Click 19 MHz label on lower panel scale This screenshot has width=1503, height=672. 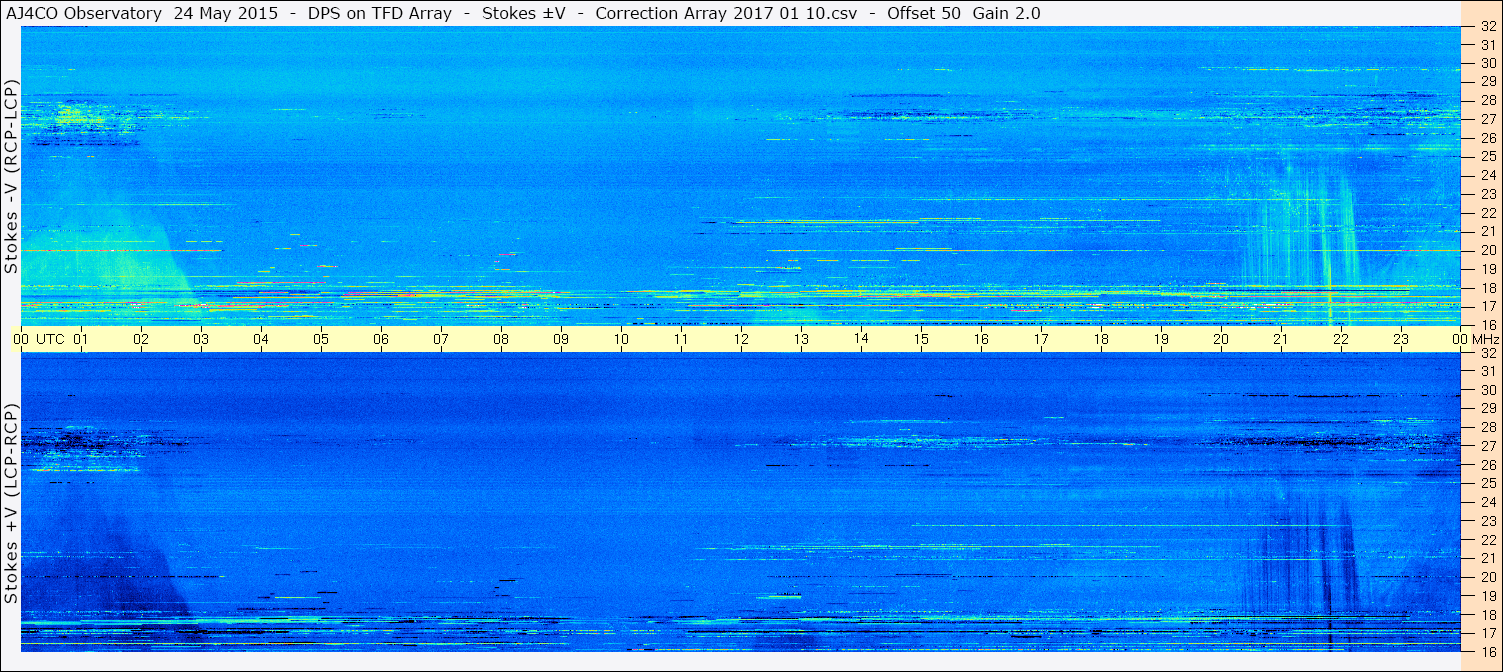point(1487,596)
